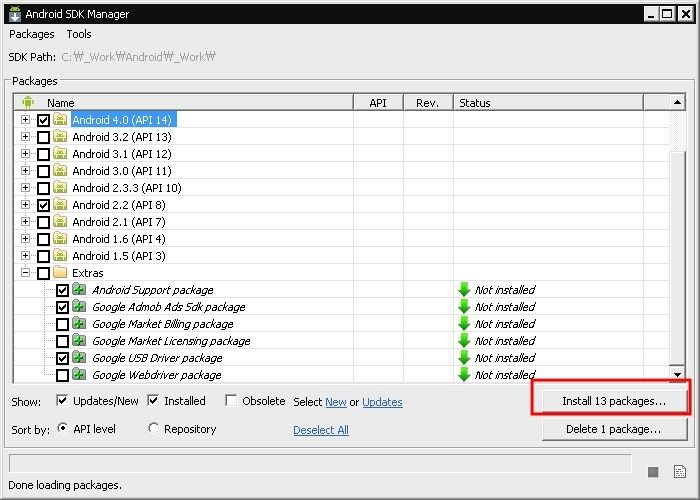The height and width of the screenshot is (500, 700).
Task: Open the log window icon in status bar
Action: [679, 471]
